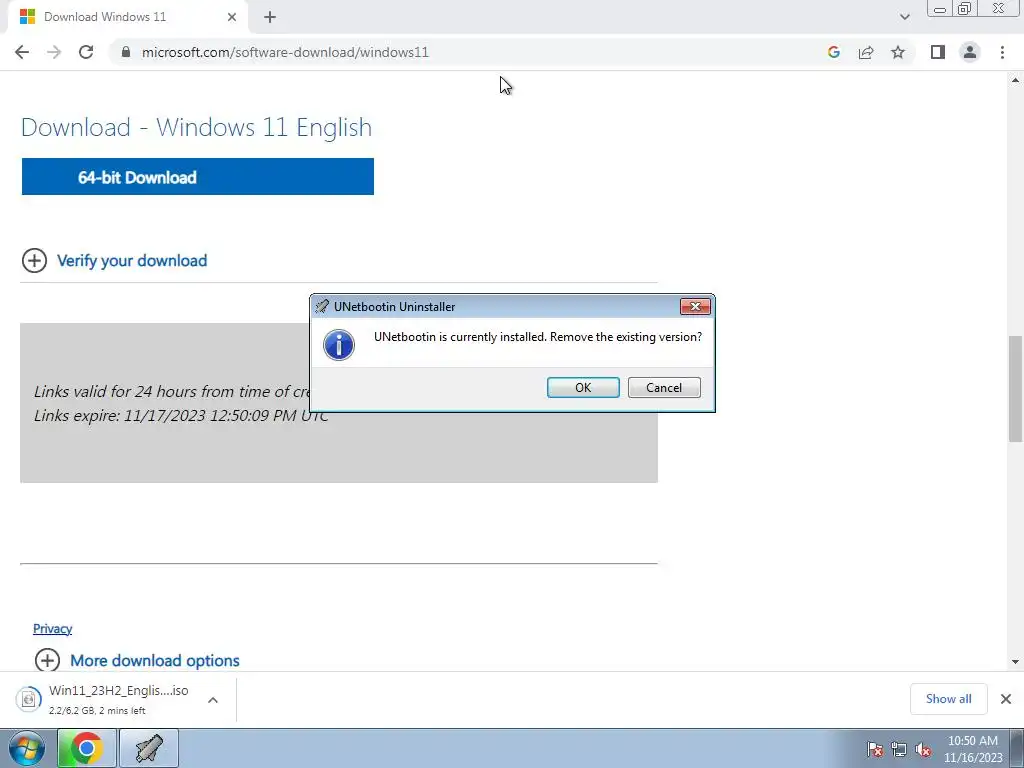The image size is (1024, 768).
Task: Open muted volume tray icon
Action: click(x=923, y=749)
